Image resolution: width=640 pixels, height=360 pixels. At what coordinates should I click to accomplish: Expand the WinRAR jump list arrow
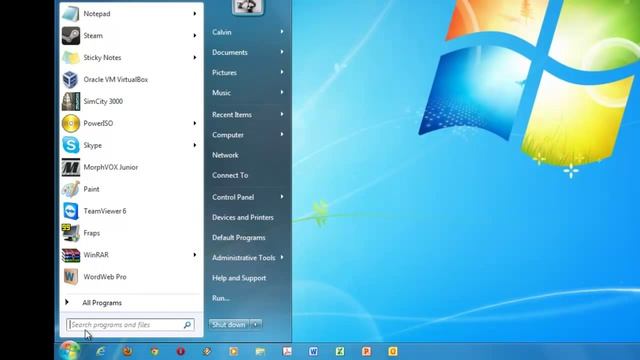coord(195,255)
